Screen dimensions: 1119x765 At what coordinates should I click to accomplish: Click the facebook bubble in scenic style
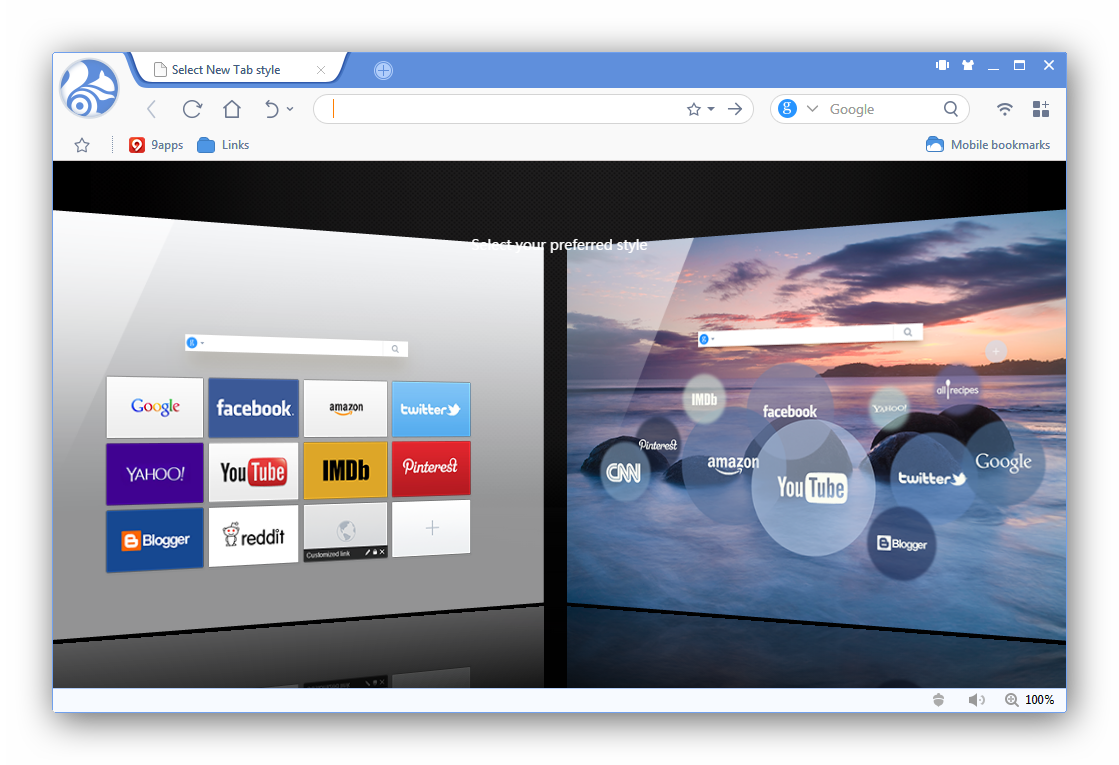pos(790,411)
